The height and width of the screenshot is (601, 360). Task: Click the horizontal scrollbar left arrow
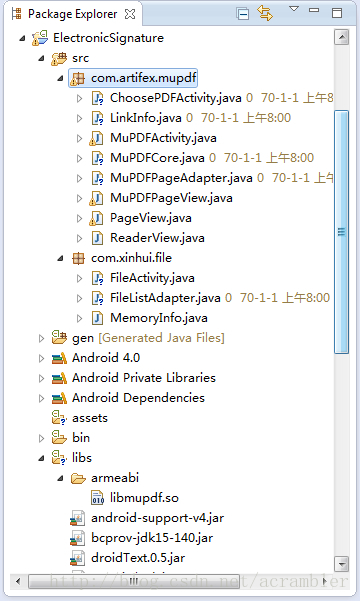[x=18, y=581]
